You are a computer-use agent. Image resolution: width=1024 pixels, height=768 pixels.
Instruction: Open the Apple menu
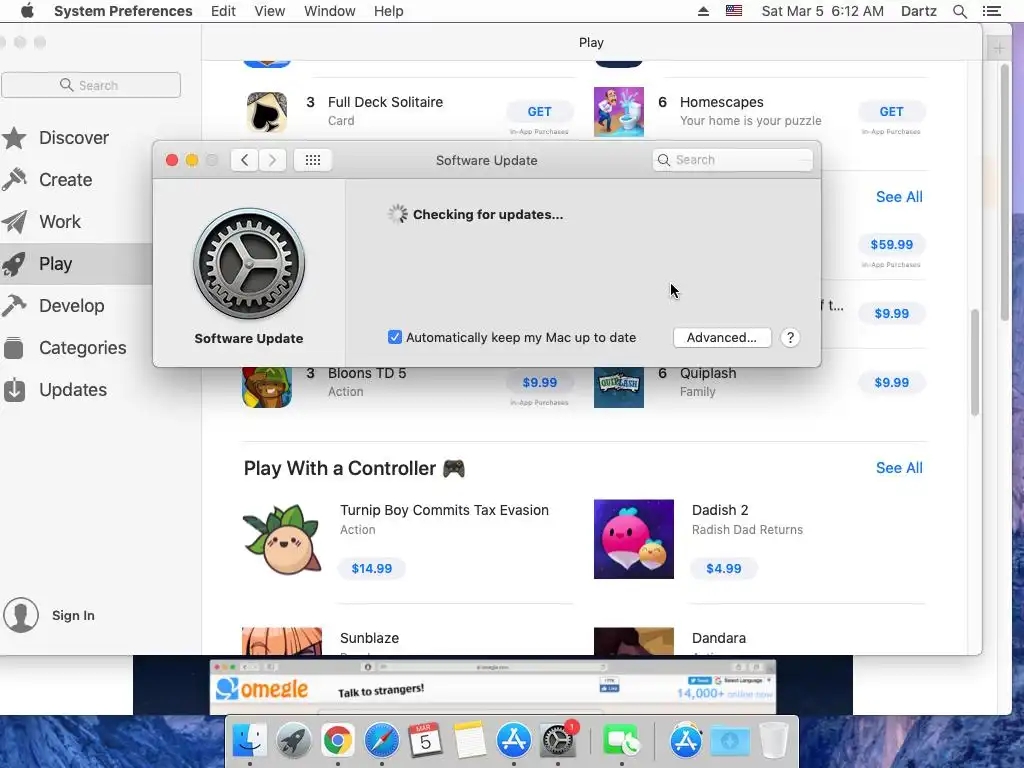27,11
